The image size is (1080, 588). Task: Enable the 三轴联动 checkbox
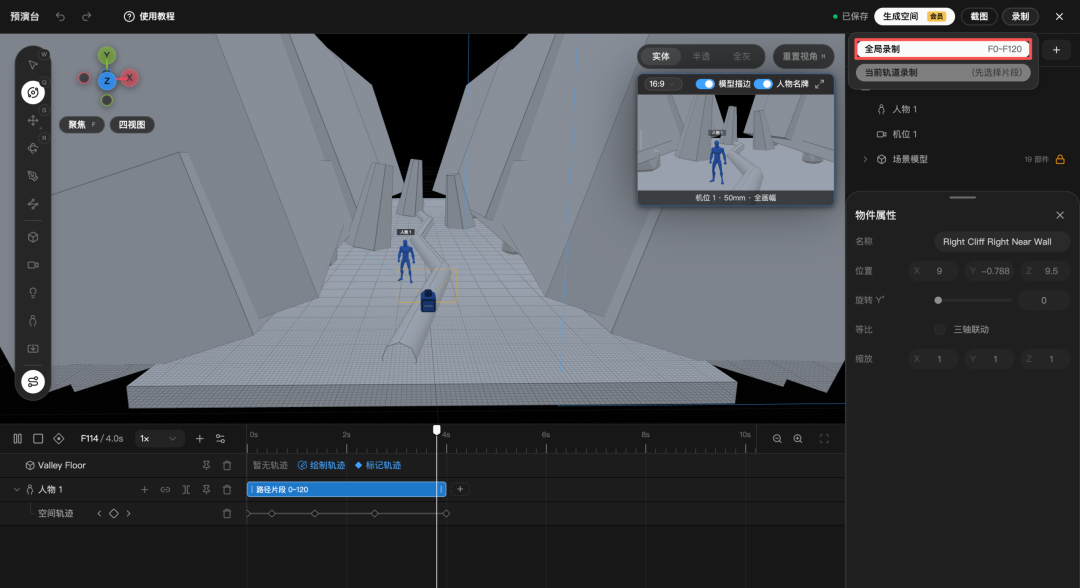coord(939,330)
